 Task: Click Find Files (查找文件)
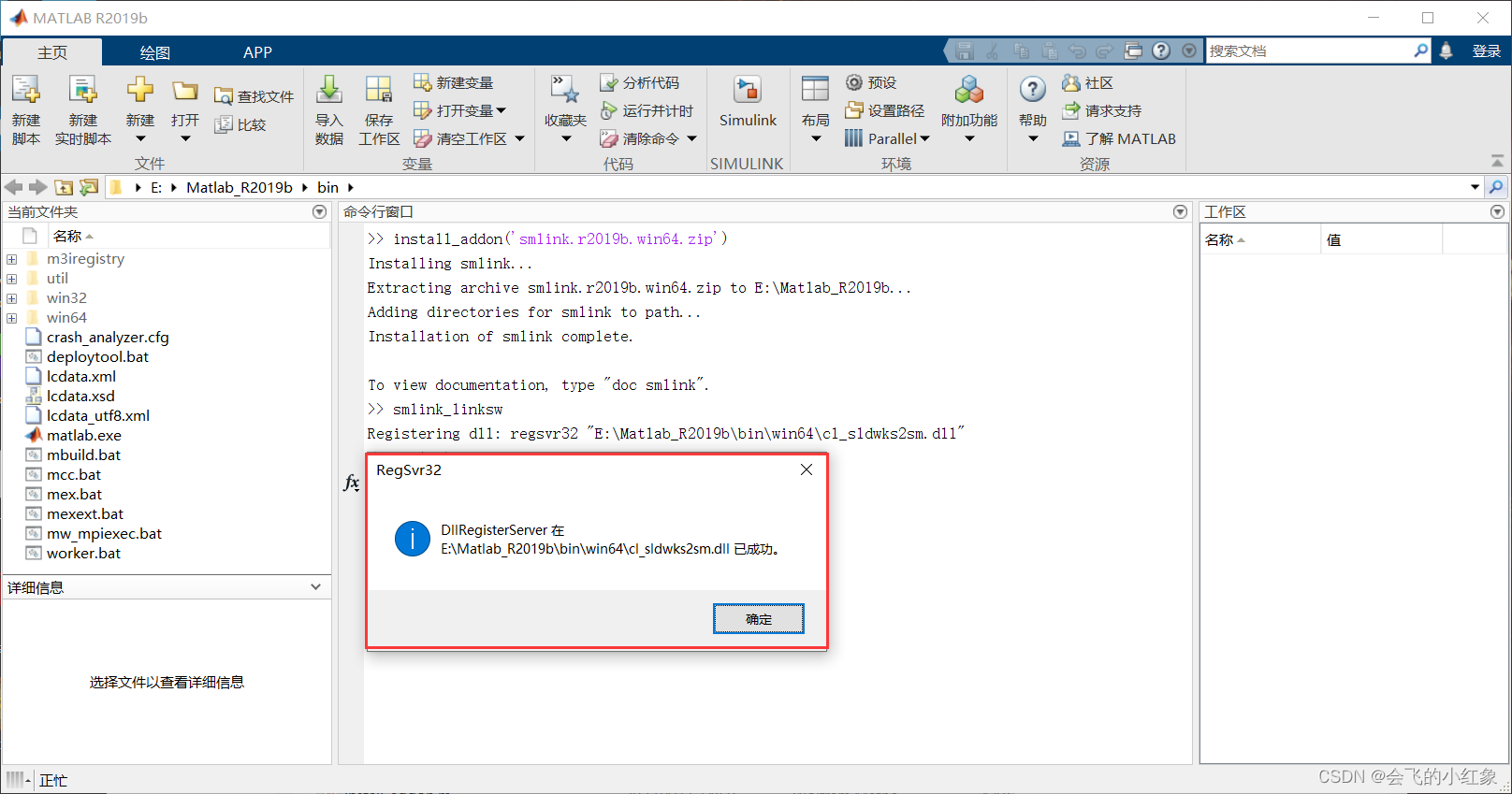[x=254, y=96]
